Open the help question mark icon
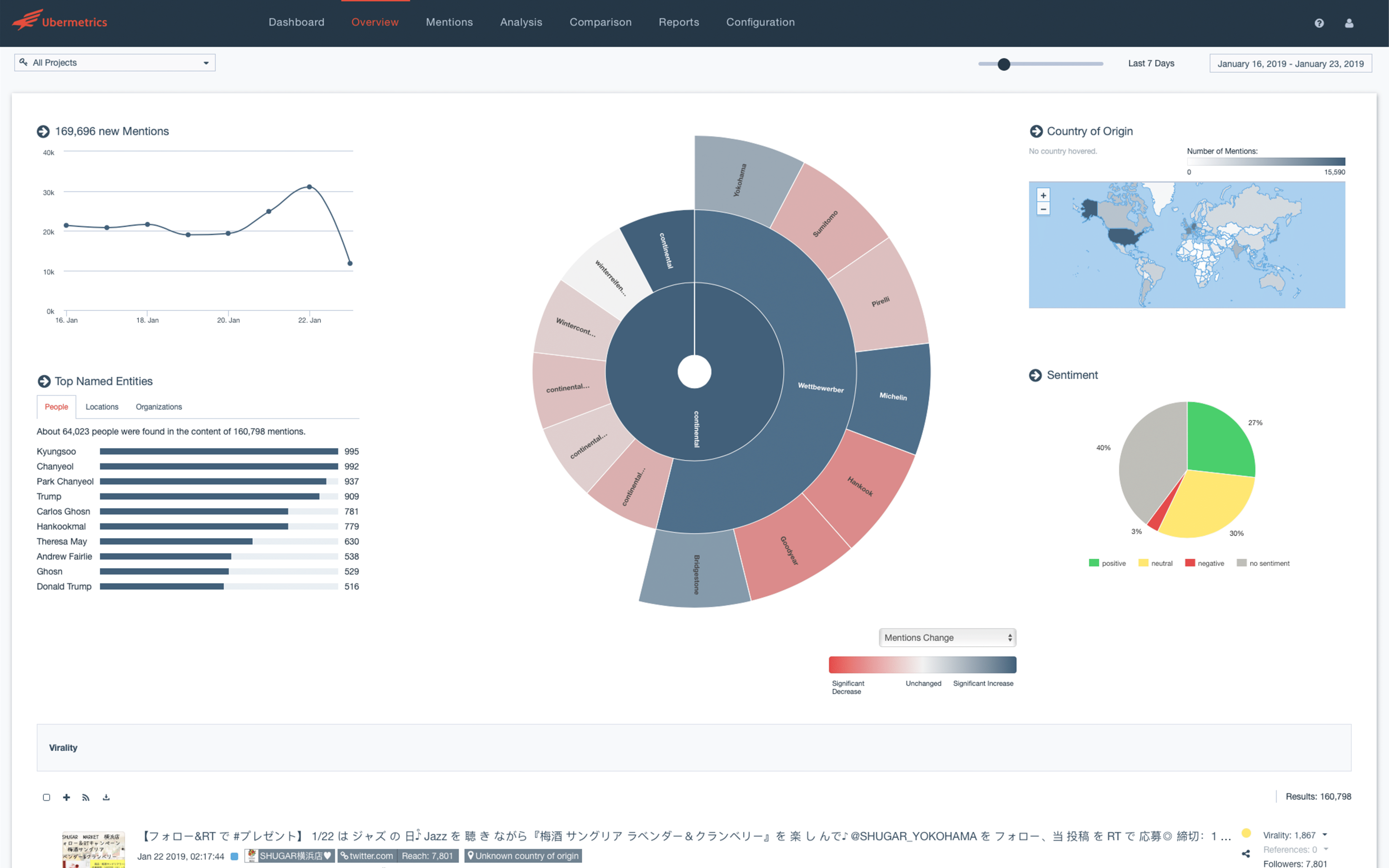 click(x=1319, y=23)
